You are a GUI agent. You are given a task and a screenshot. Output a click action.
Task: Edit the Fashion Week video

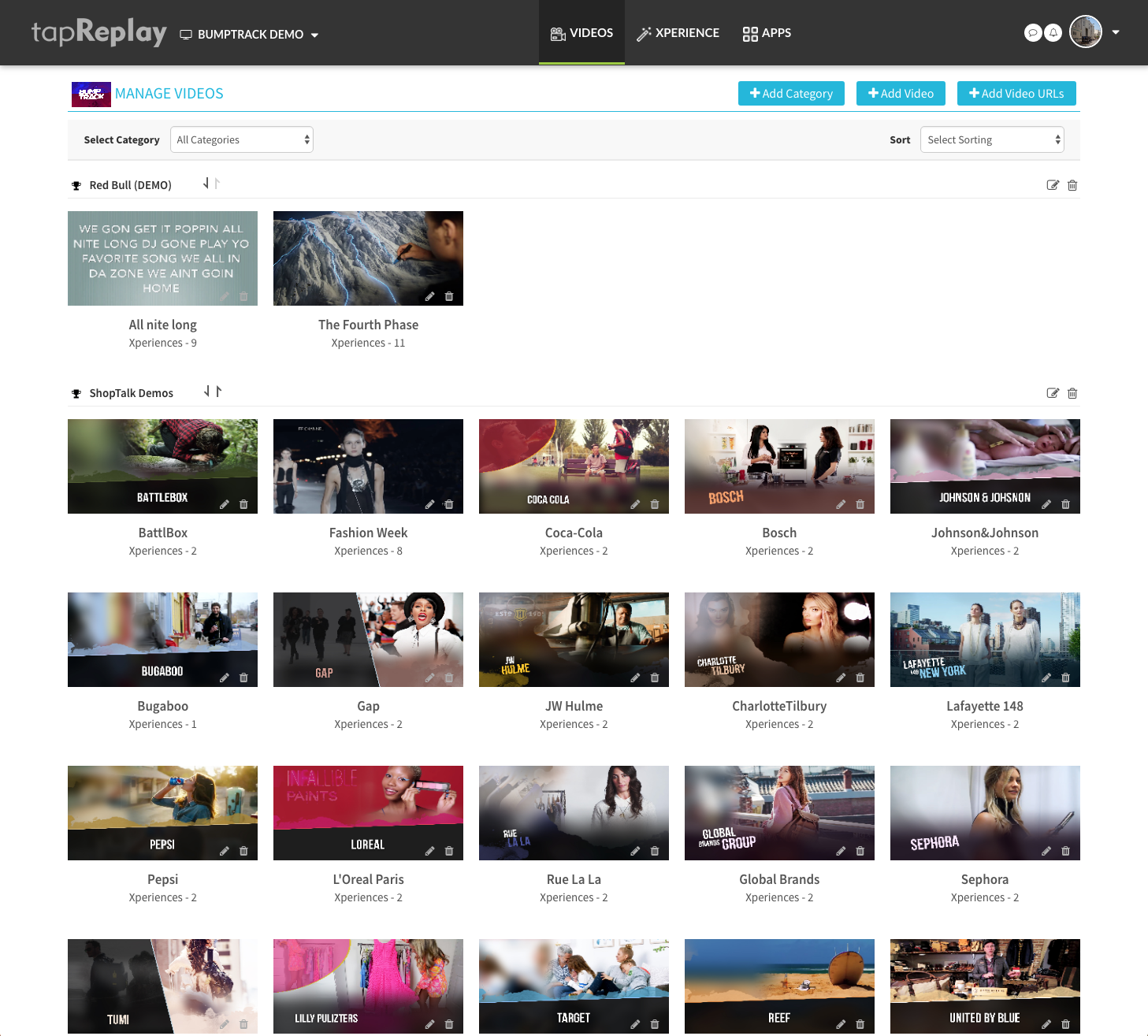(429, 504)
